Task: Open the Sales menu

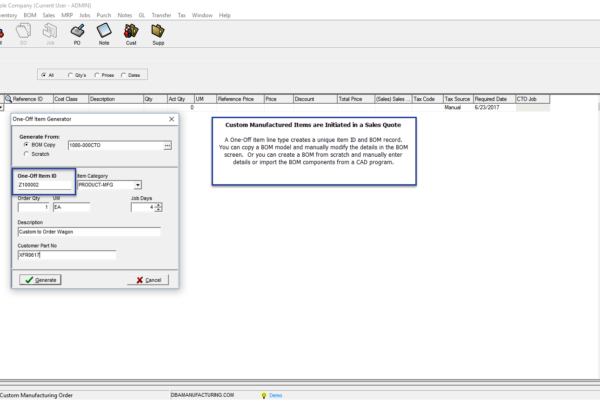Action: 49,15
